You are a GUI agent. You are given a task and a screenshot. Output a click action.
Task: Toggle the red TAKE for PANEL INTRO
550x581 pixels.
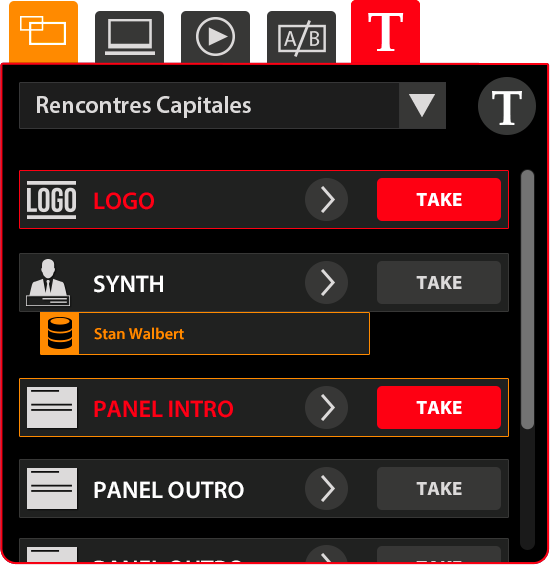[439, 408]
